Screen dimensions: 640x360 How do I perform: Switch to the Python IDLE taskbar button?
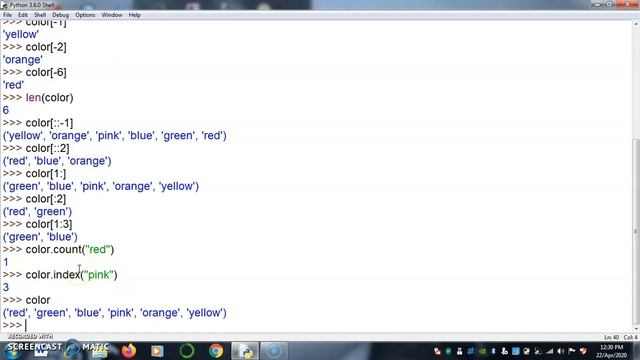[245, 351]
